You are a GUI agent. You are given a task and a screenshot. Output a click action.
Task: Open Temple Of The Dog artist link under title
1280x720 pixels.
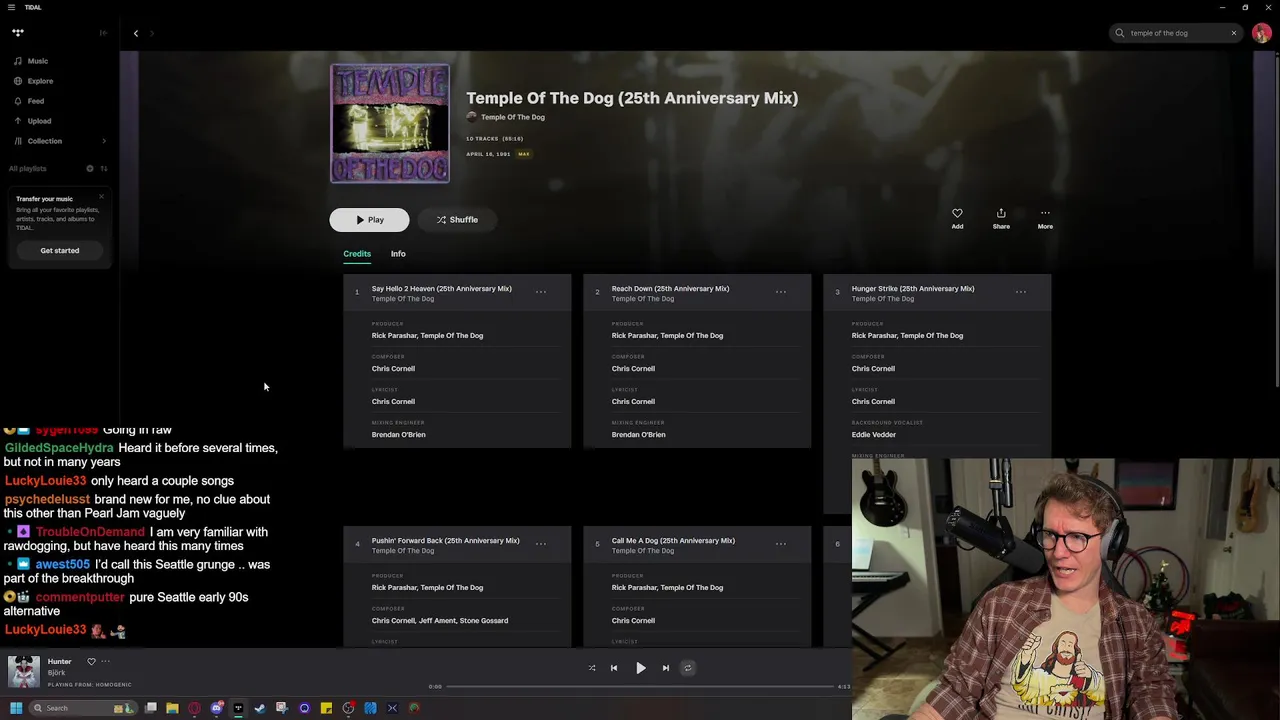[x=512, y=117]
